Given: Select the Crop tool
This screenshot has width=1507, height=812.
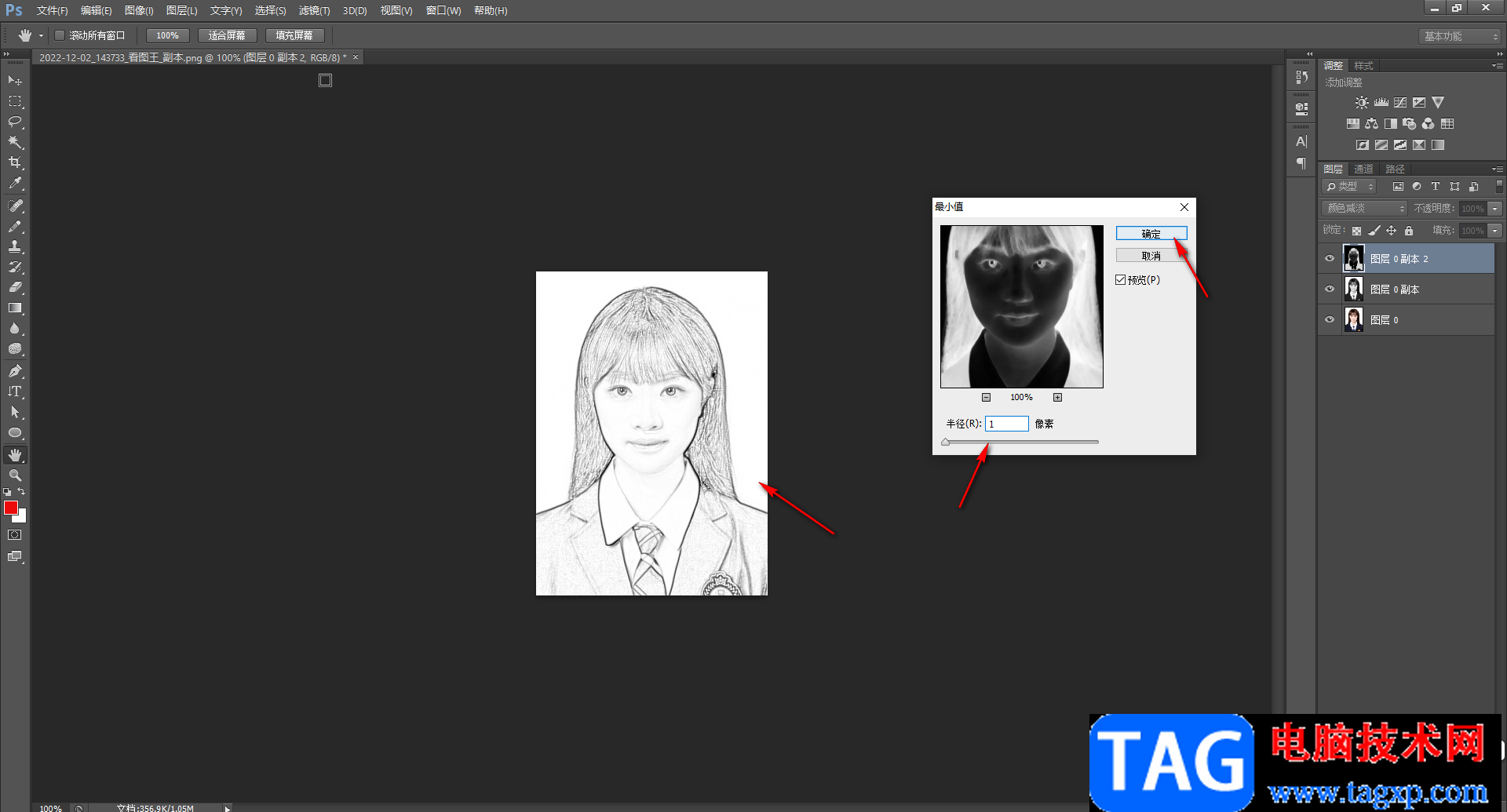Looking at the screenshot, I should click(x=15, y=162).
